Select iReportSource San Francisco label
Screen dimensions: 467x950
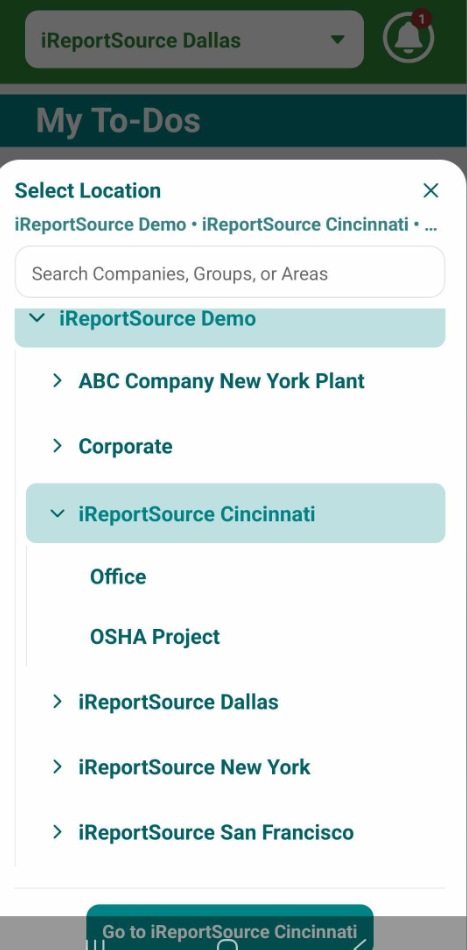click(x=216, y=832)
